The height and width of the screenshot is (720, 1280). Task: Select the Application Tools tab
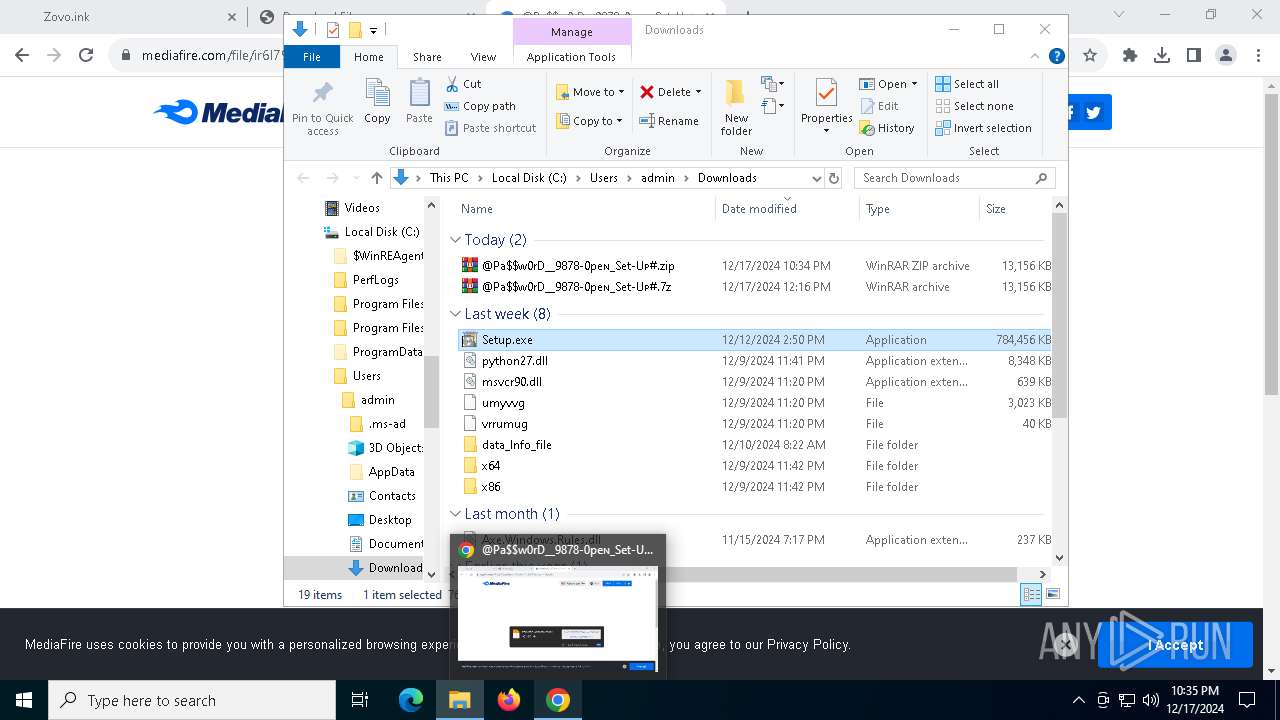571,57
